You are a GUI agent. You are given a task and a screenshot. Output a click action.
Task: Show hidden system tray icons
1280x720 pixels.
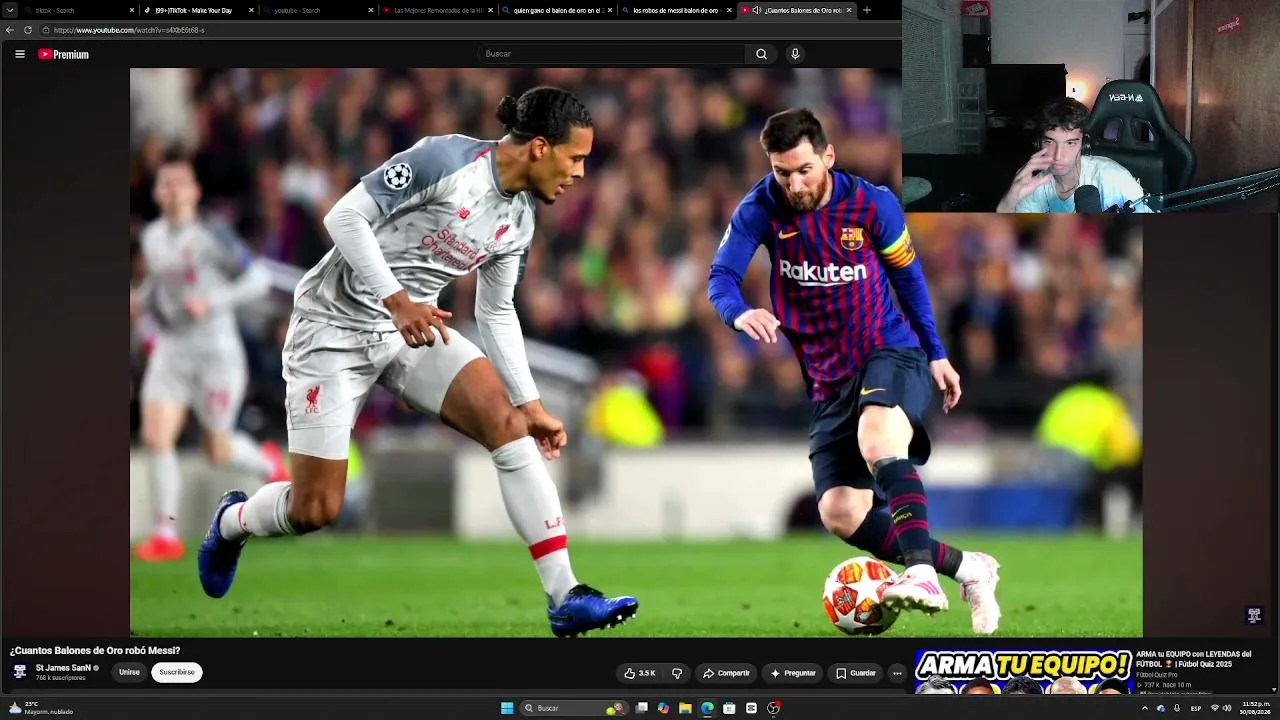tap(1145, 708)
